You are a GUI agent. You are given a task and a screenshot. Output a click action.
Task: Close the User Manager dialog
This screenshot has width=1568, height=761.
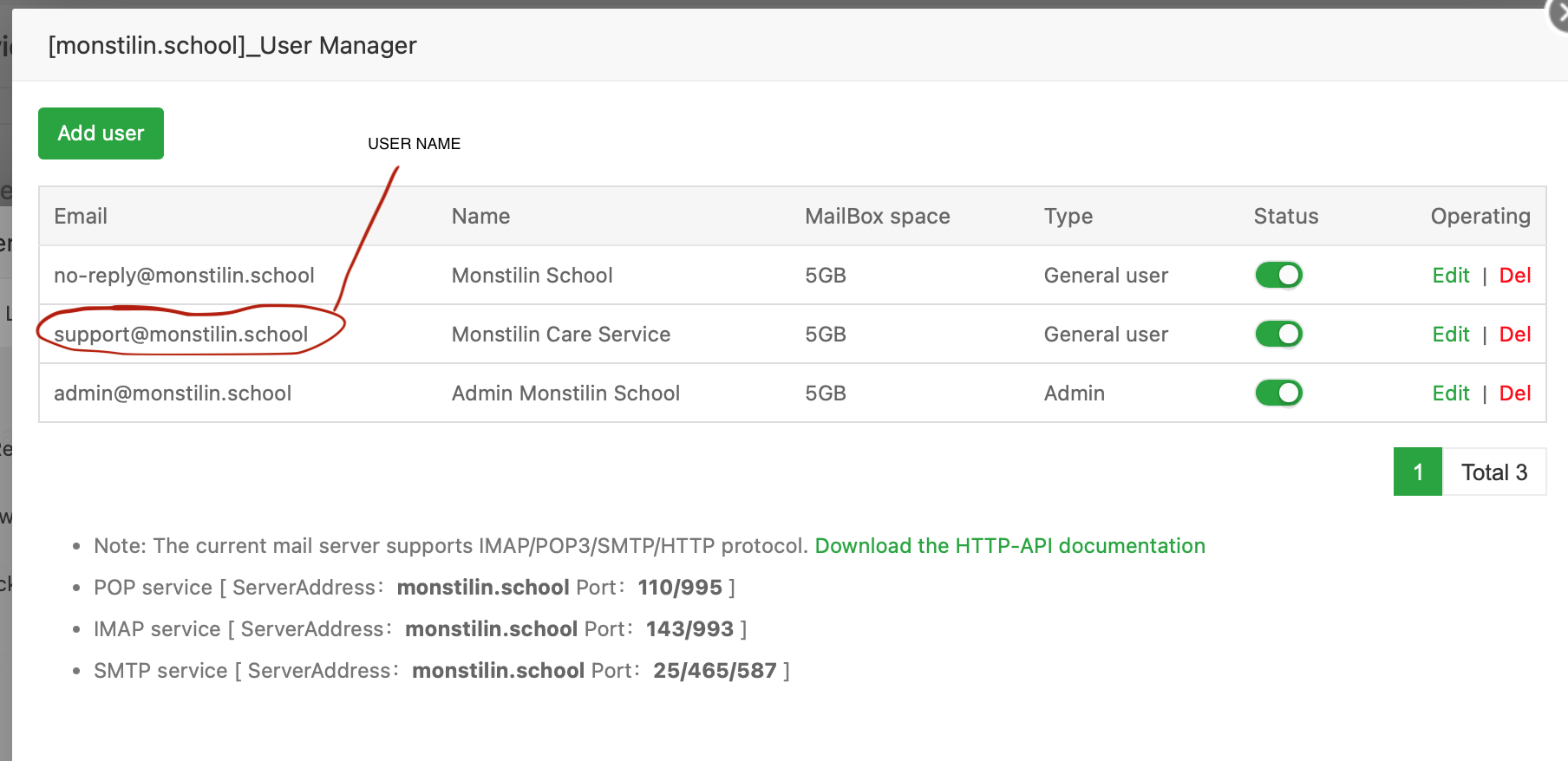tap(1560, 15)
